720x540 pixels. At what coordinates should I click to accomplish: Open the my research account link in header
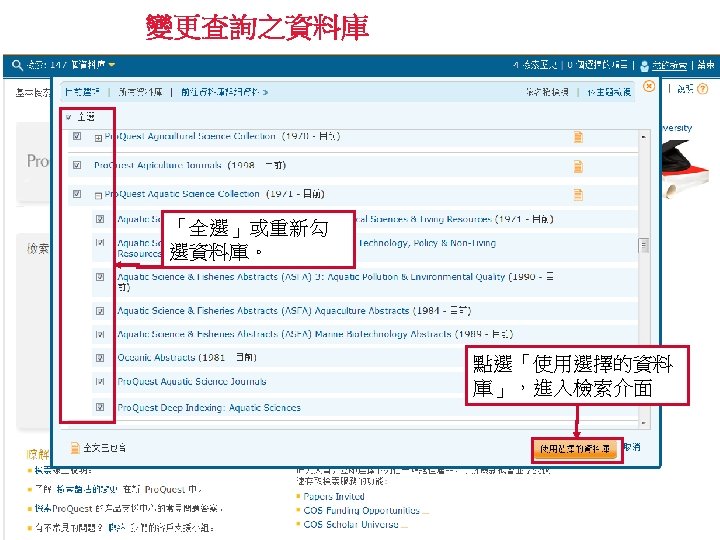(669, 65)
